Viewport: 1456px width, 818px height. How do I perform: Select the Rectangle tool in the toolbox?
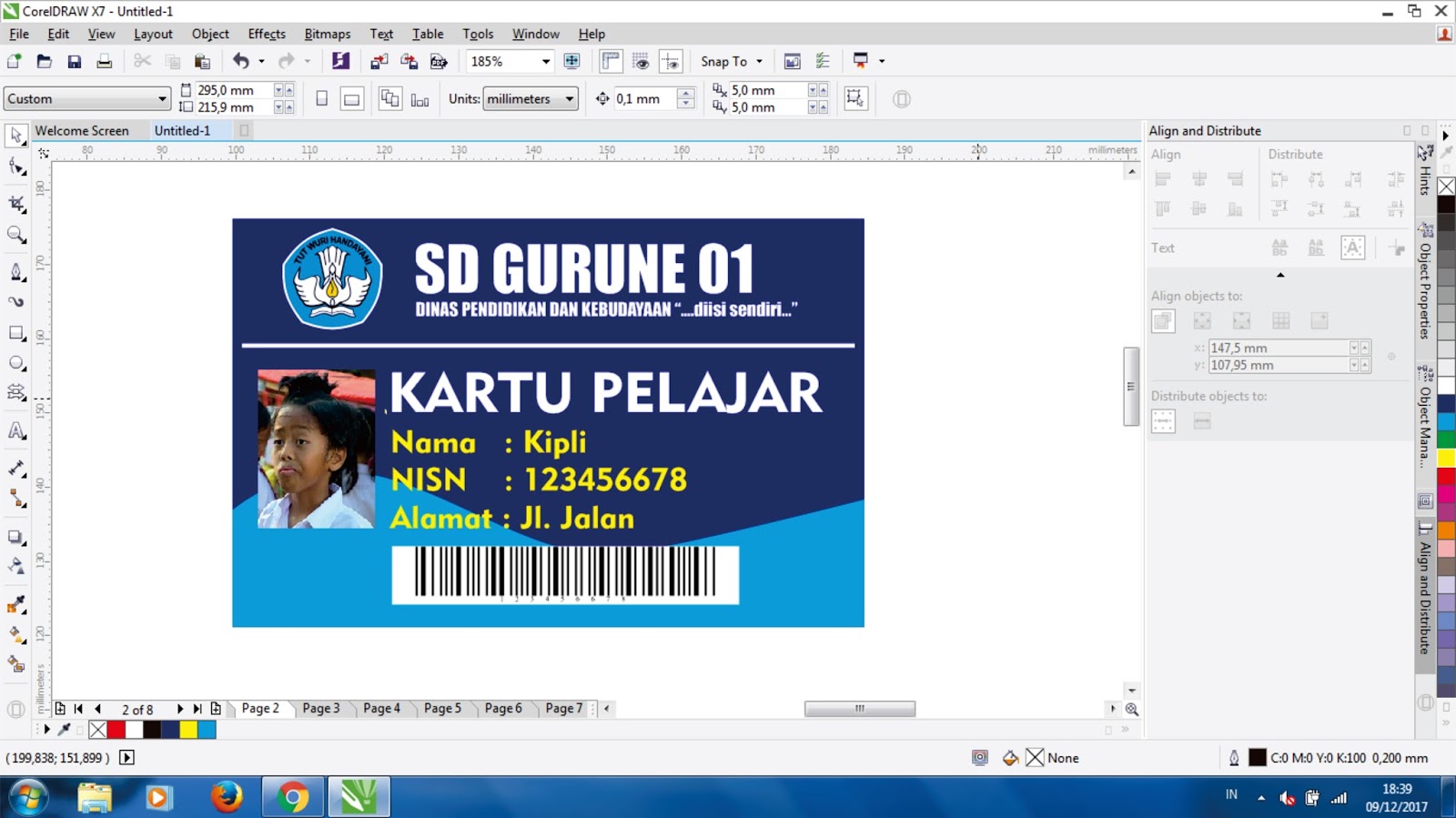16,333
